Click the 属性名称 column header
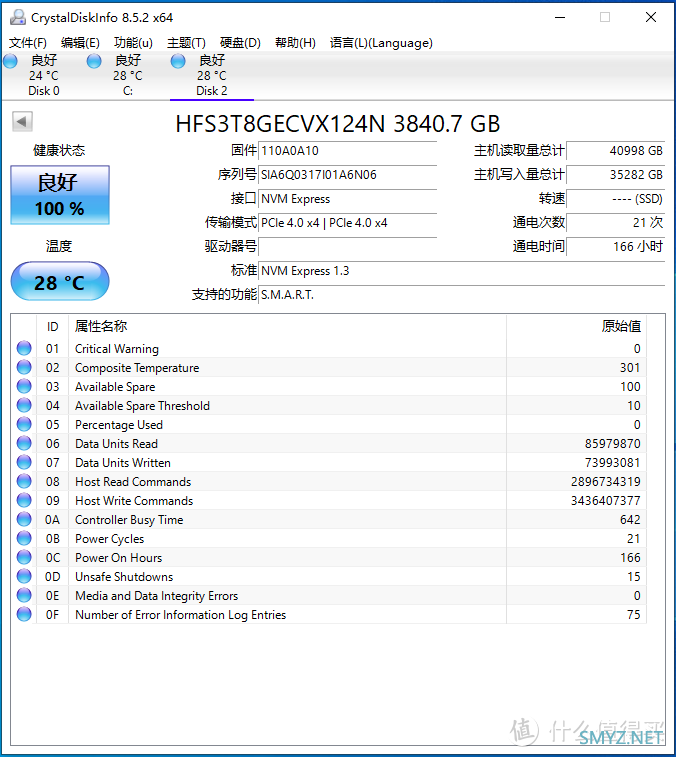676x757 pixels. click(x=287, y=327)
